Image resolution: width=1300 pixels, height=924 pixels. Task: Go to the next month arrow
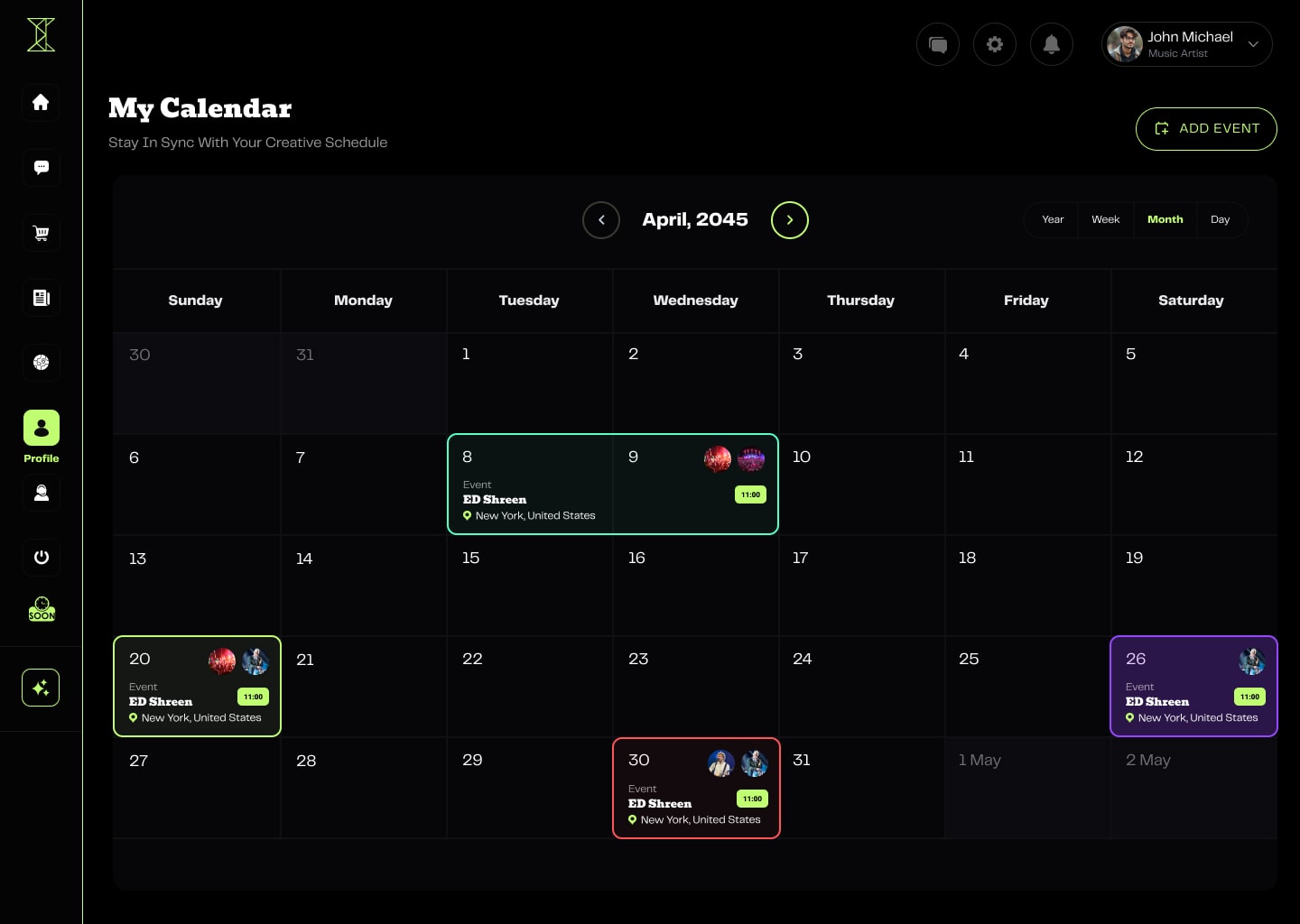coord(789,220)
